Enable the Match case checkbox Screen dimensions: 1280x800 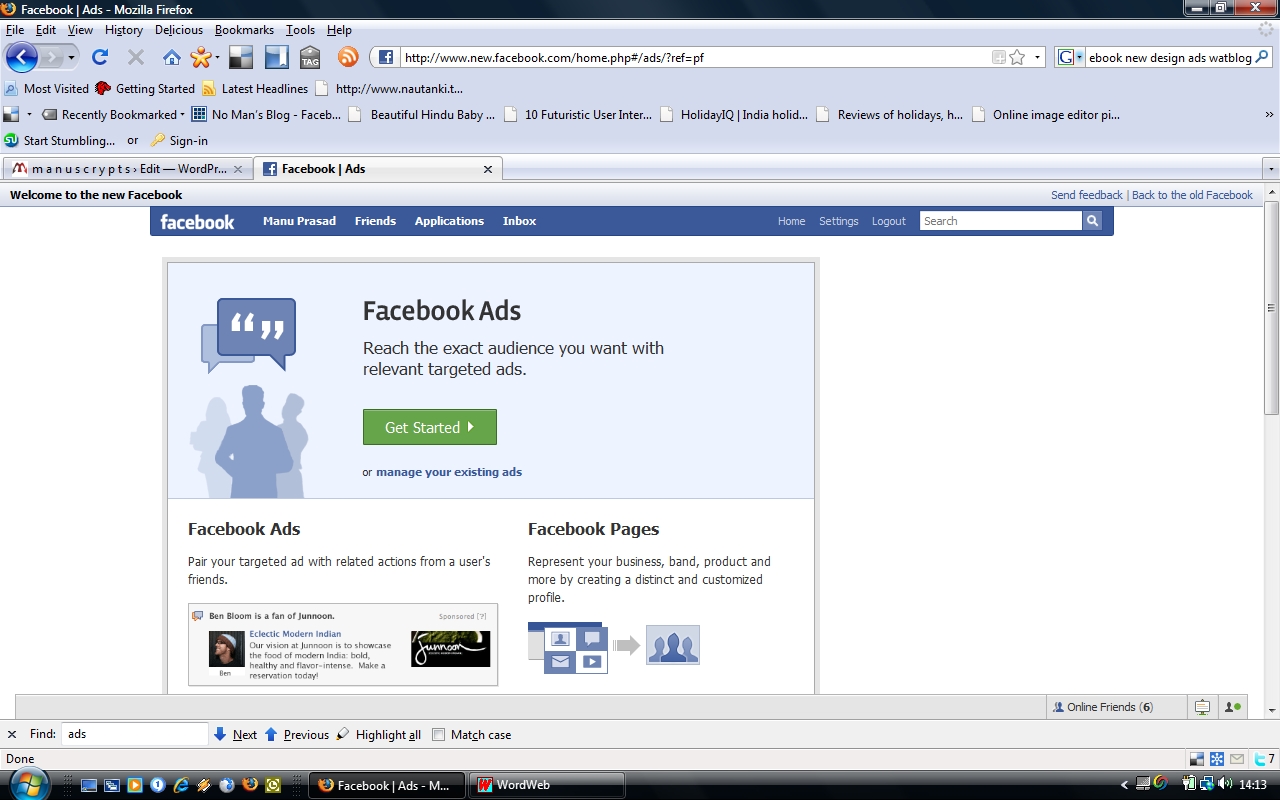point(438,735)
